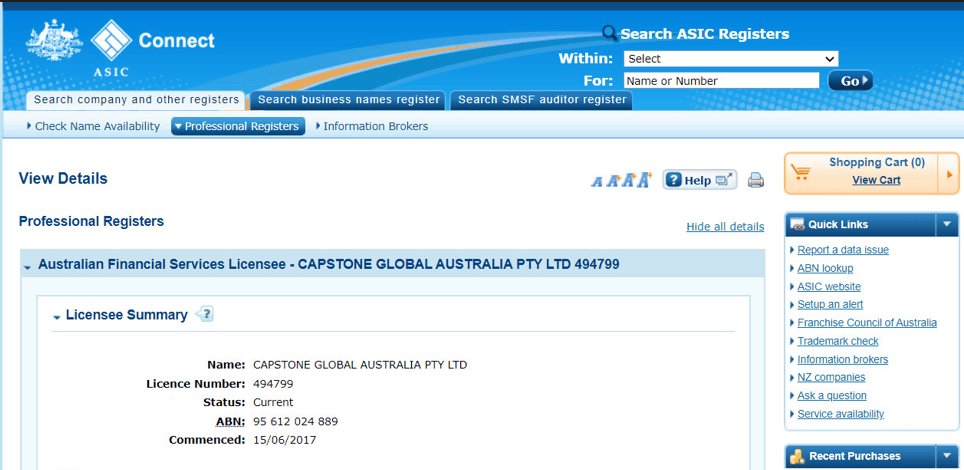Click the Licensee Summary help question icon
This screenshot has width=964, height=470.
(x=205, y=315)
